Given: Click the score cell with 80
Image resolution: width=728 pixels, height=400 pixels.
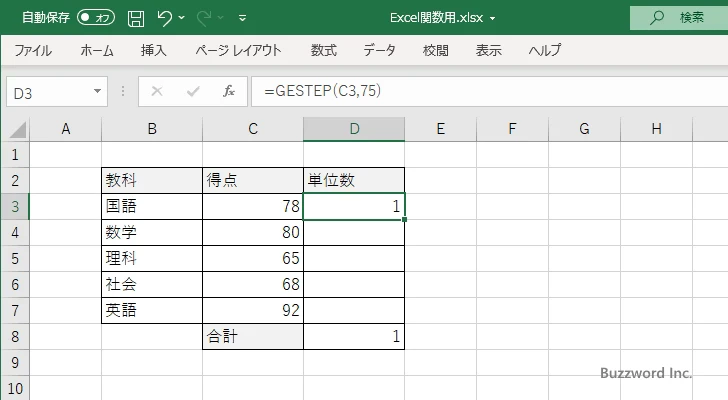Looking at the screenshot, I should (253, 232).
